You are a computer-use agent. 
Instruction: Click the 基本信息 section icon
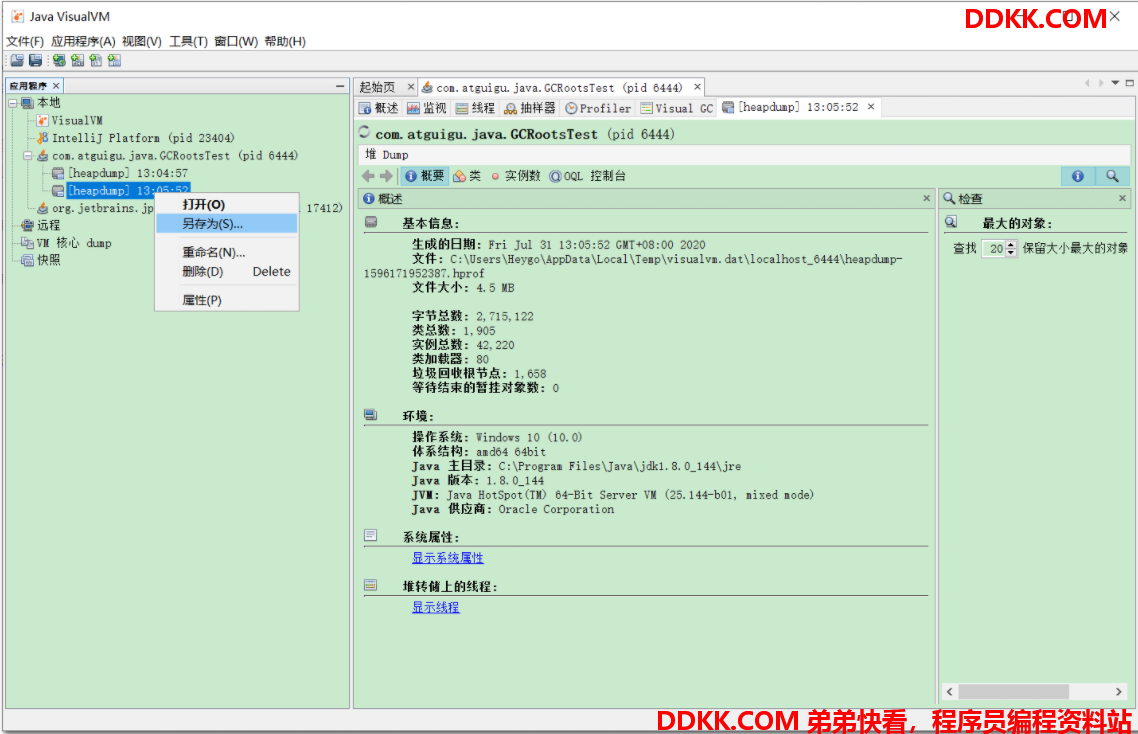(x=371, y=222)
